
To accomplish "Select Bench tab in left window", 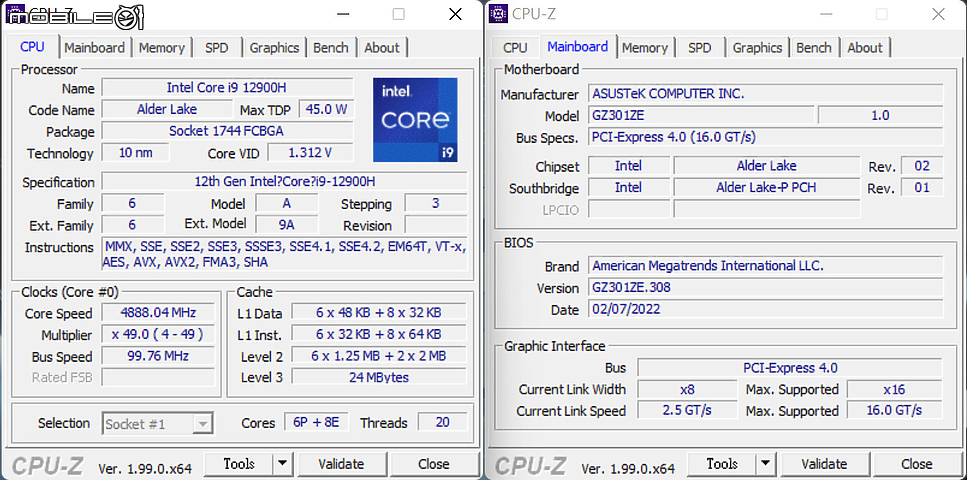I will (x=331, y=48).
